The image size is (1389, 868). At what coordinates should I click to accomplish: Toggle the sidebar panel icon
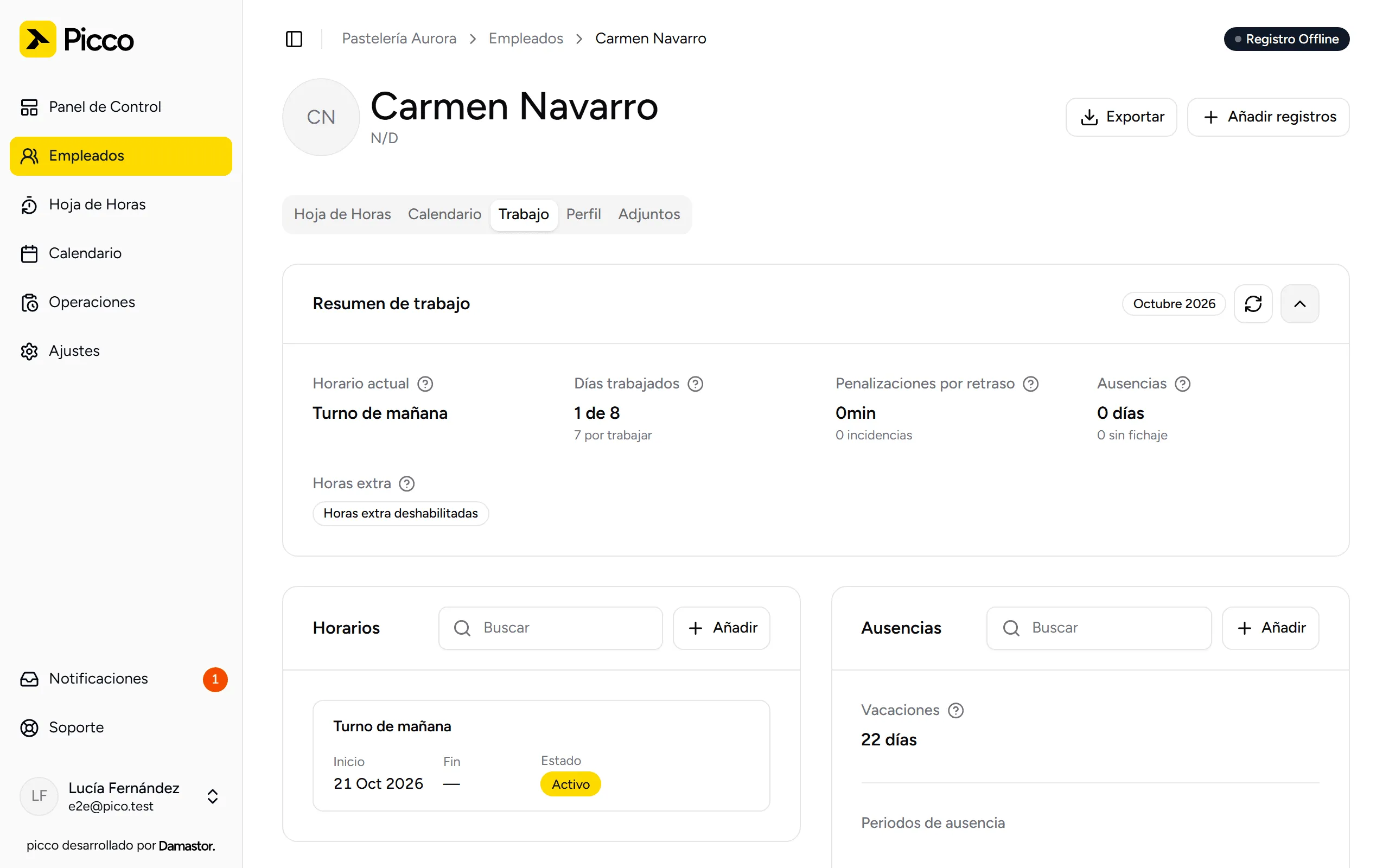click(294, 39)
